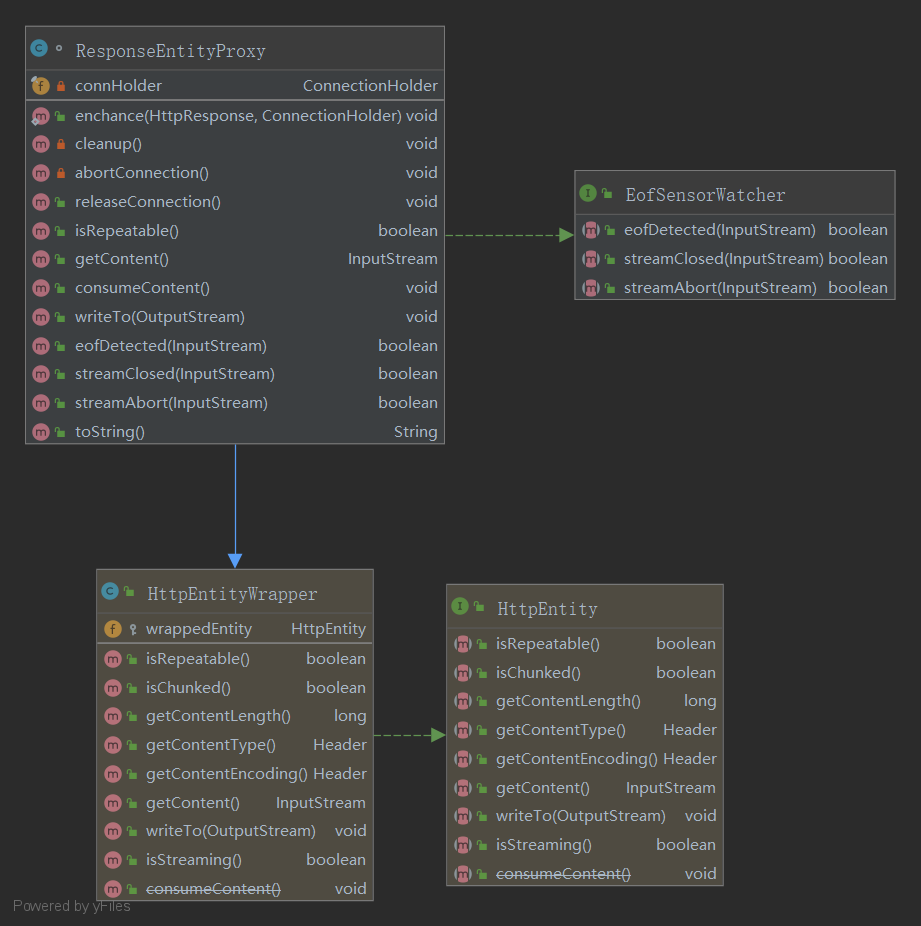Screen dimensions: 921x926
Task: Click the method icon of enchance(HttpResponse, ConnectionHolder)
Action: click(x=41, y=116)
